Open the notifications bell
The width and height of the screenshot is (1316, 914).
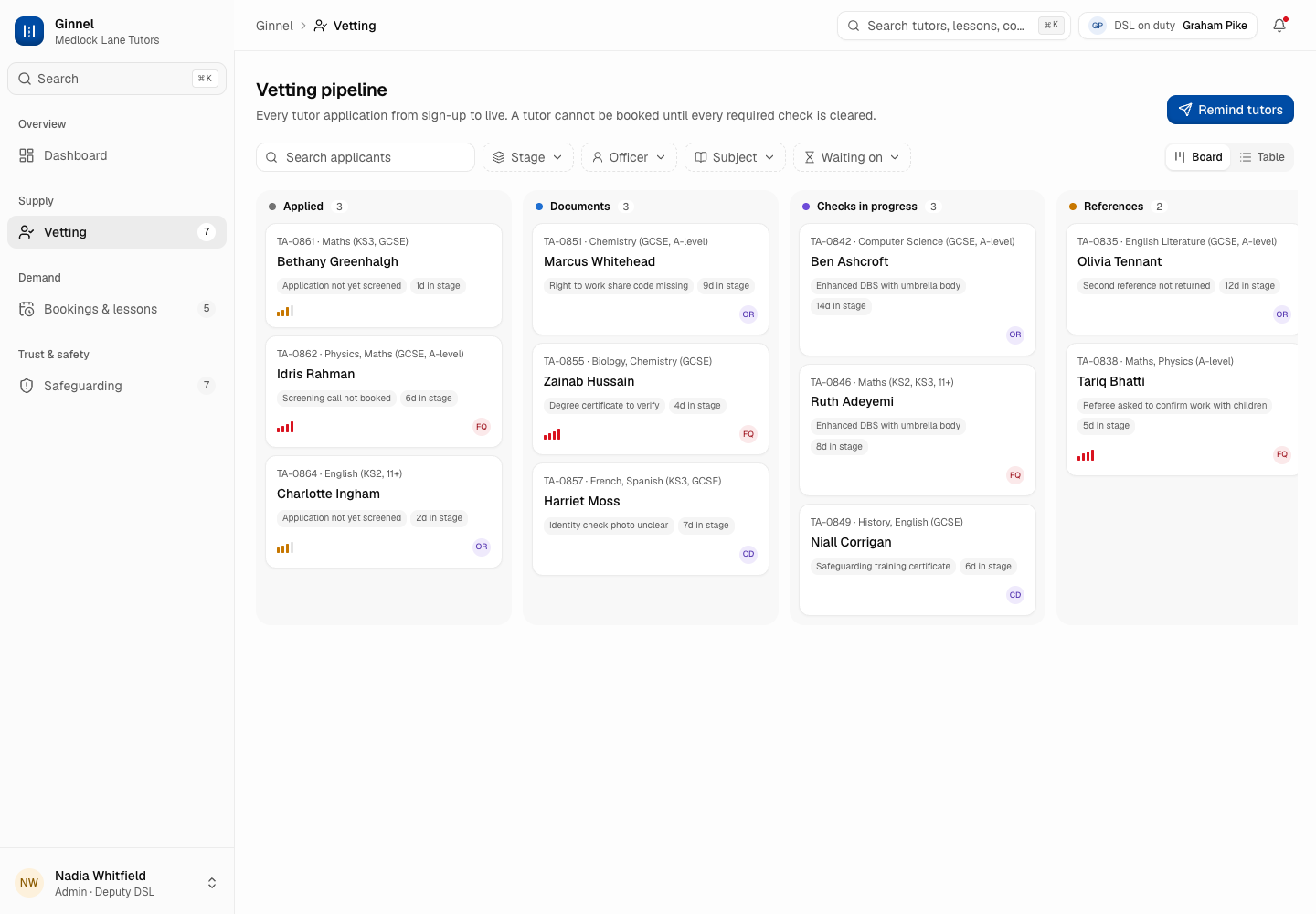pyautogui.click(x=1279, y=26)
